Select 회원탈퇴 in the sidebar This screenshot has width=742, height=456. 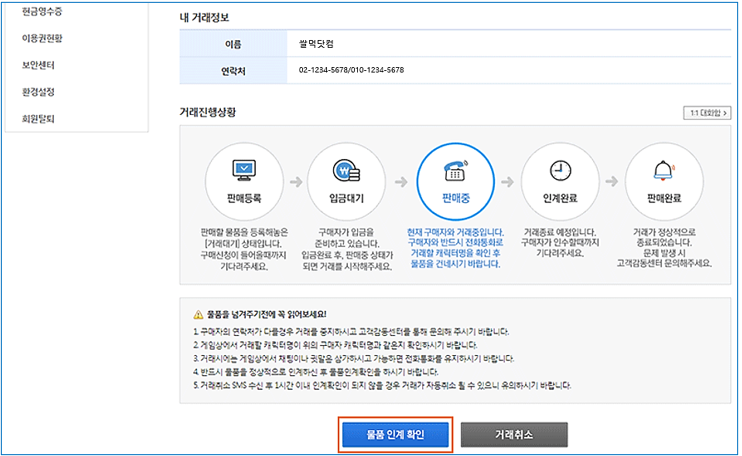[x=38, y=119]
